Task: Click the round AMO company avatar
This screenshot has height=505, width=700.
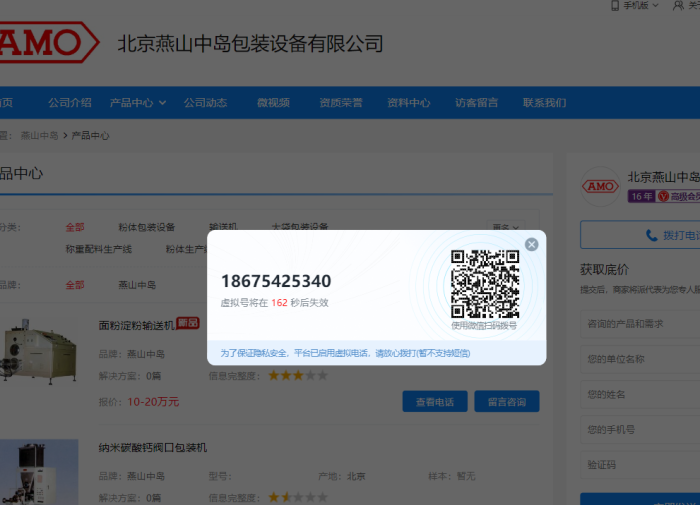Action: (600, 186)
